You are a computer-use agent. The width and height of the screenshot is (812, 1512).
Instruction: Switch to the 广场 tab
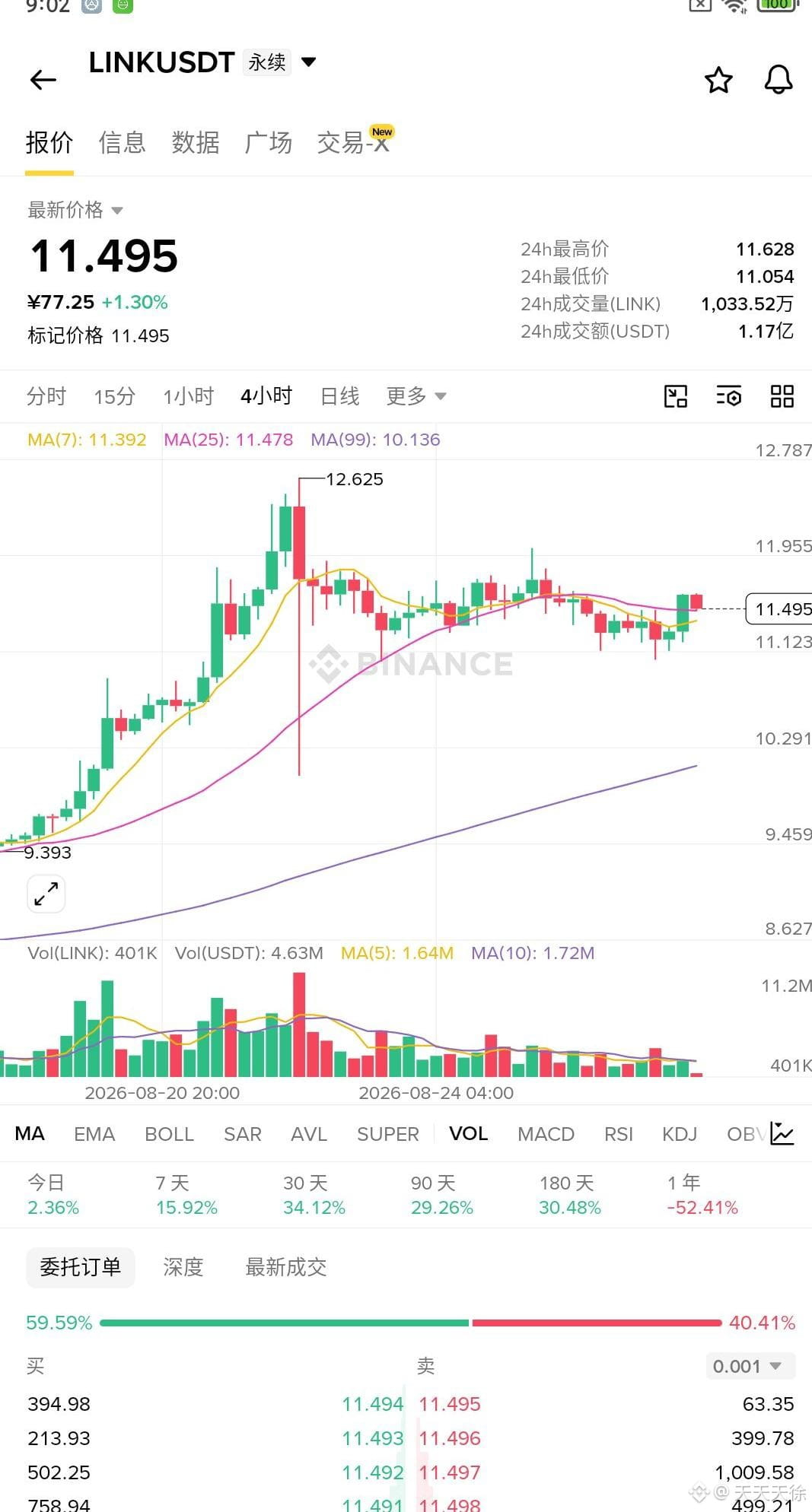click(x=269, y=142)
